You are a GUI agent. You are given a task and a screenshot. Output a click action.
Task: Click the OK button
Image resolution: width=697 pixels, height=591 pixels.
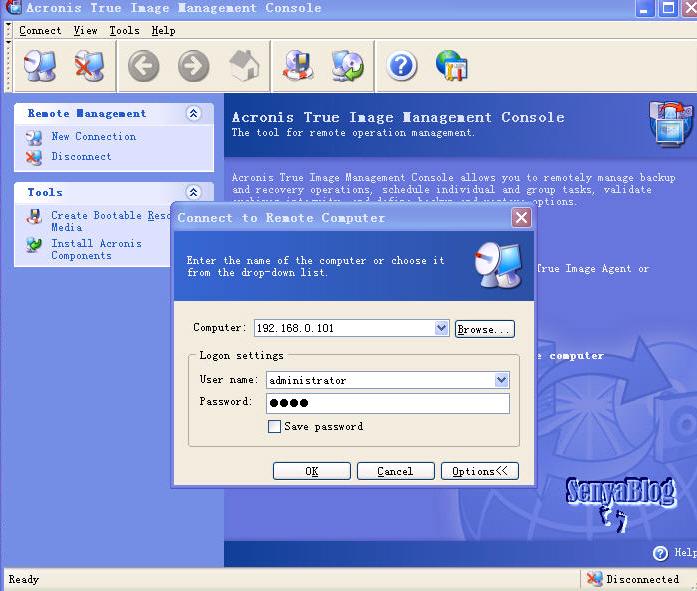(312, 471)
